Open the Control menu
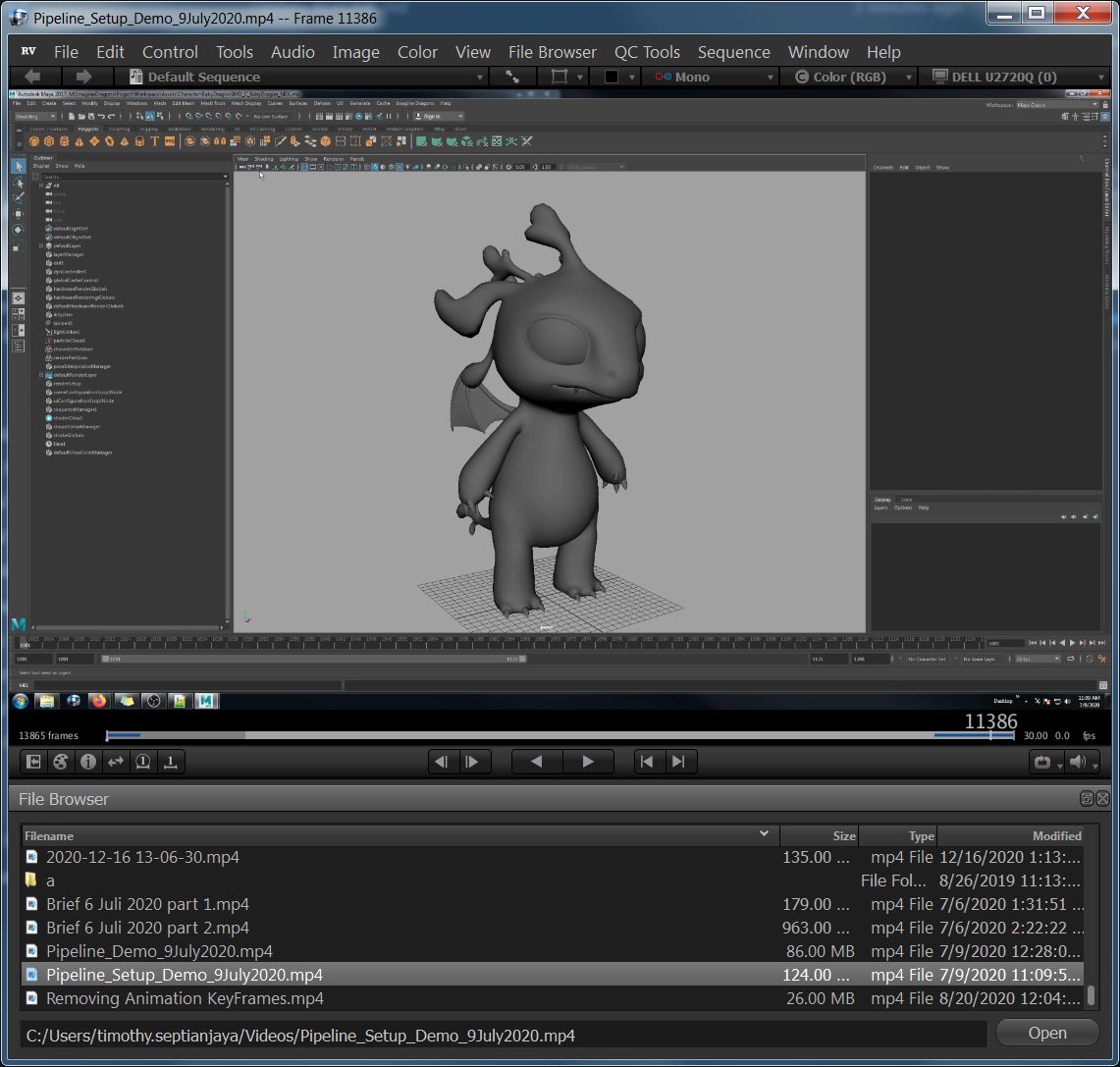 (x=170, y=52)
